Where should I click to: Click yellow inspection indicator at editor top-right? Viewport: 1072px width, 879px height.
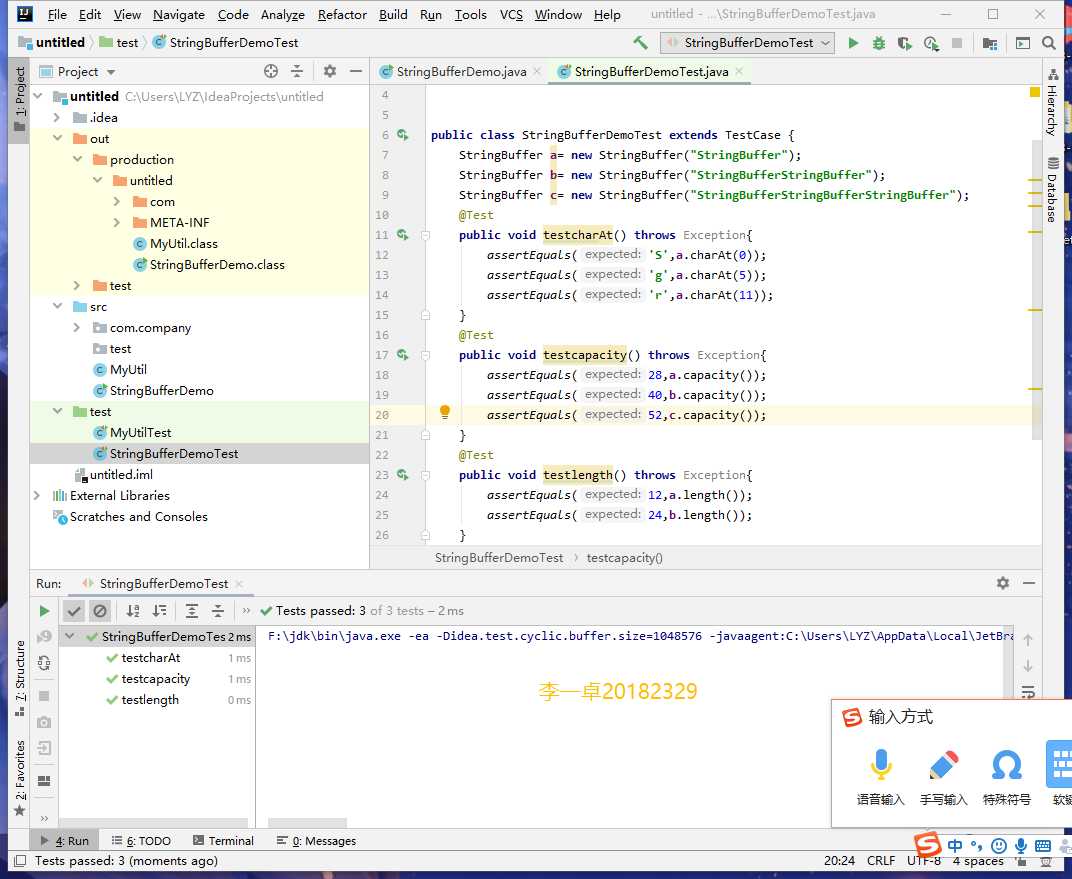1034,92
